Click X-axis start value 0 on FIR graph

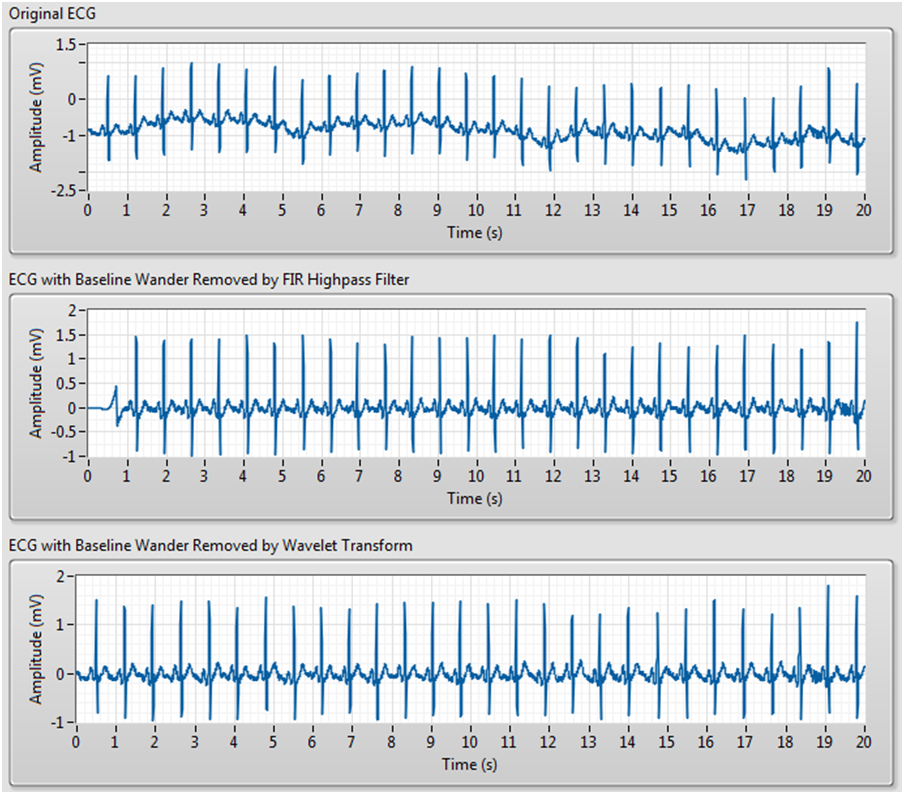pos(88,477)
